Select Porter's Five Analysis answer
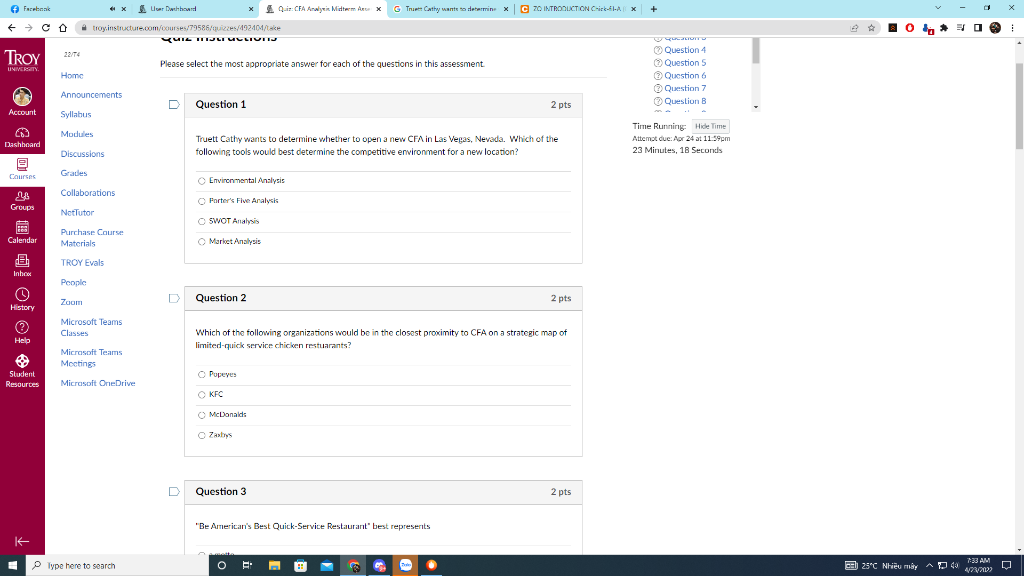Image resolution: width=1024 pixels, height=576 pixels. click(x=202, y=201)
